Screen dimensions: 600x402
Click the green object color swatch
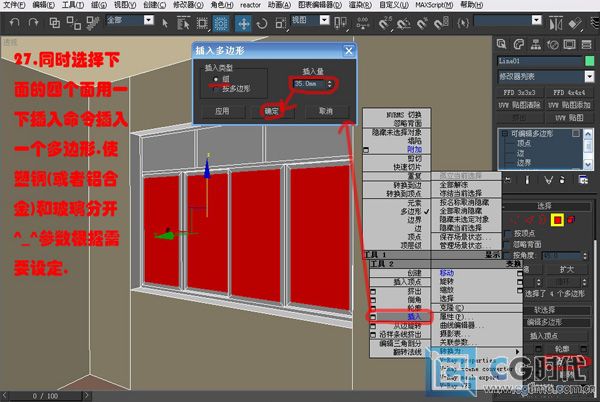coord(590,61)
